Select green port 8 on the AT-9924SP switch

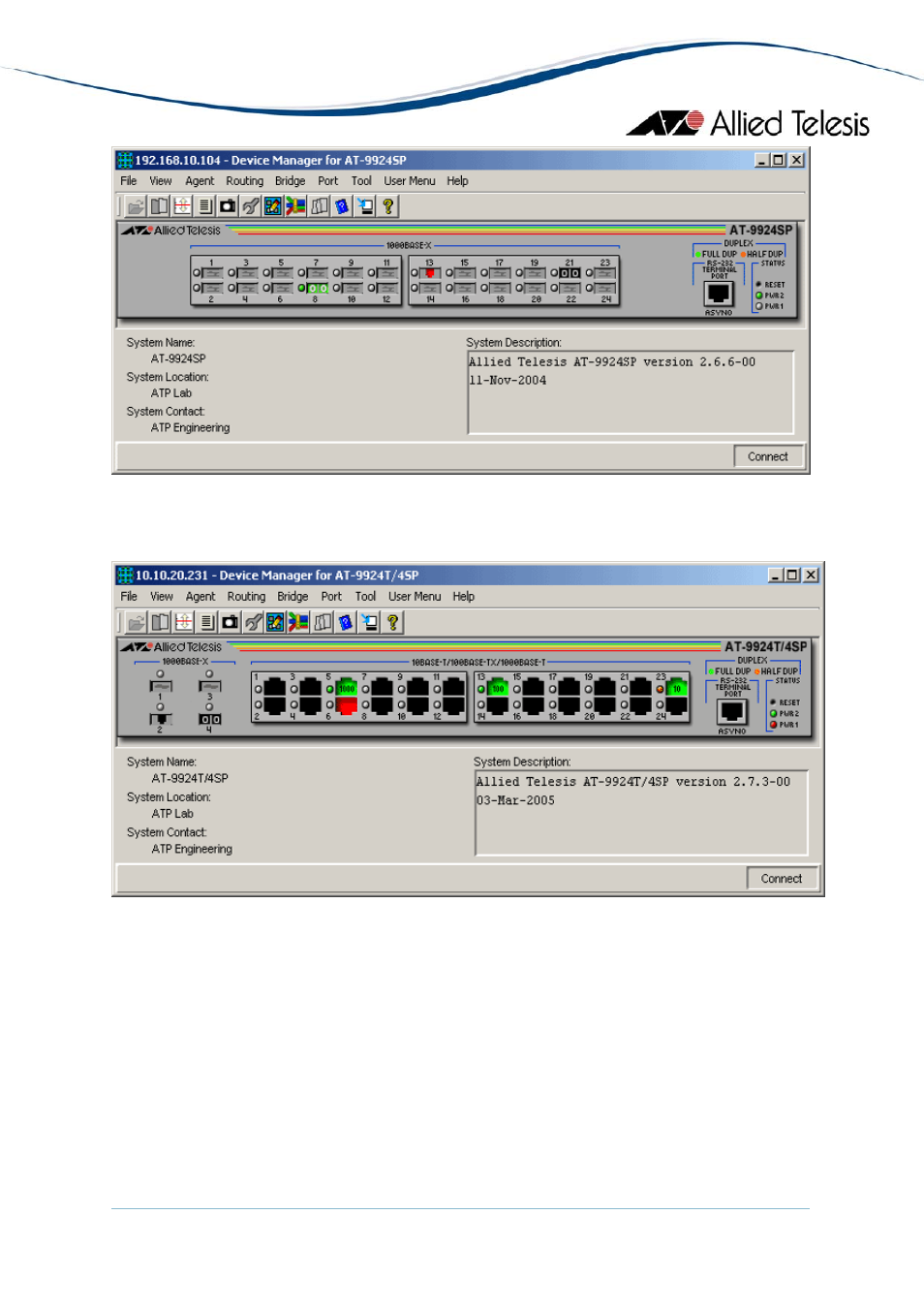tap(318, 288)
